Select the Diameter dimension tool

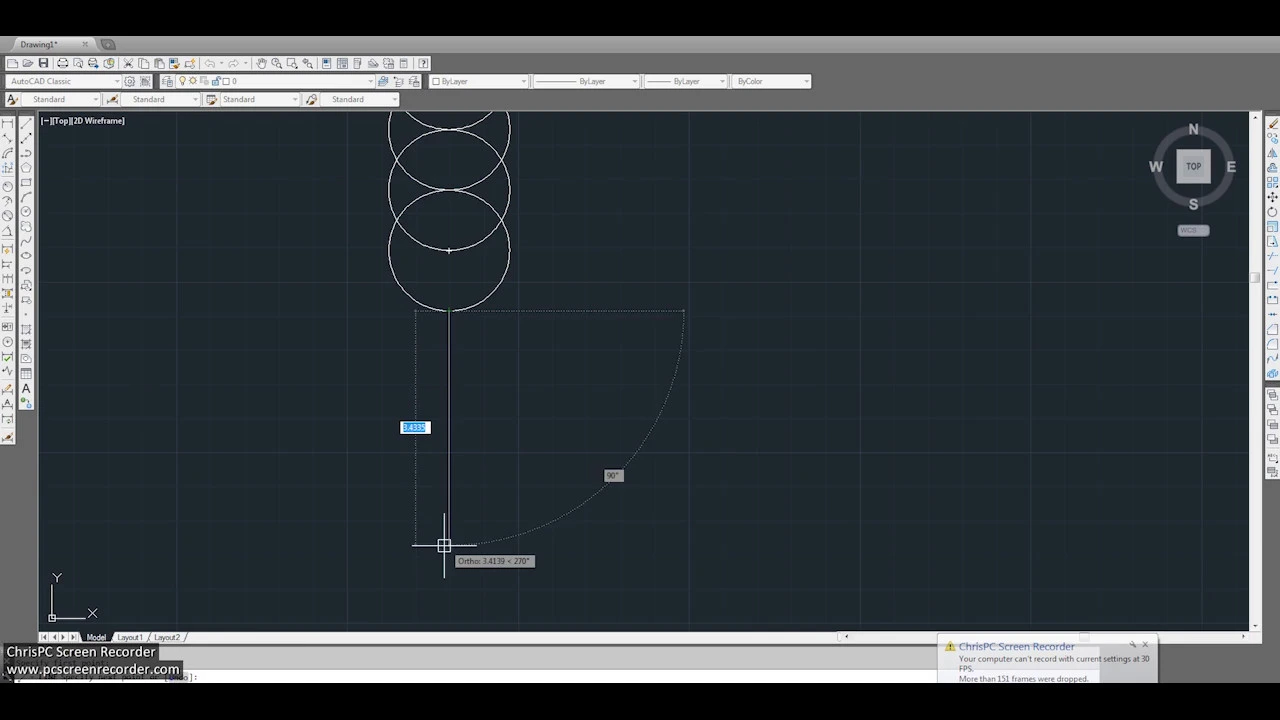[8, 215]
